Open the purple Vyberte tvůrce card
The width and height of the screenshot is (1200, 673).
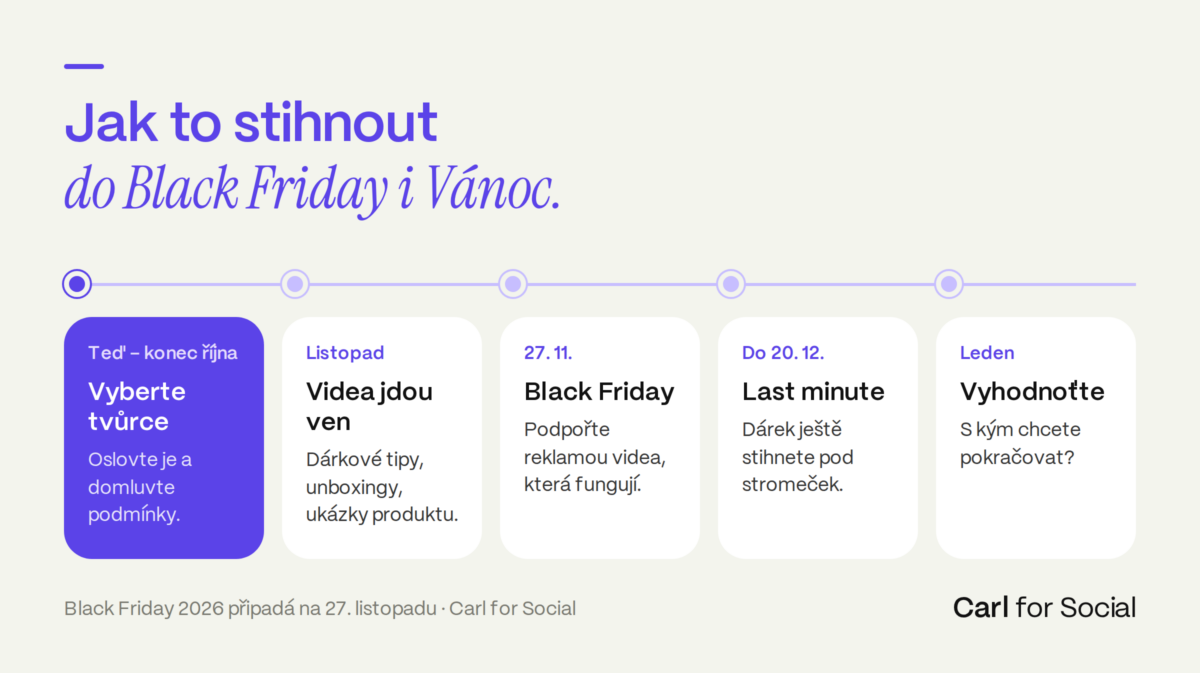click(164, 437)
